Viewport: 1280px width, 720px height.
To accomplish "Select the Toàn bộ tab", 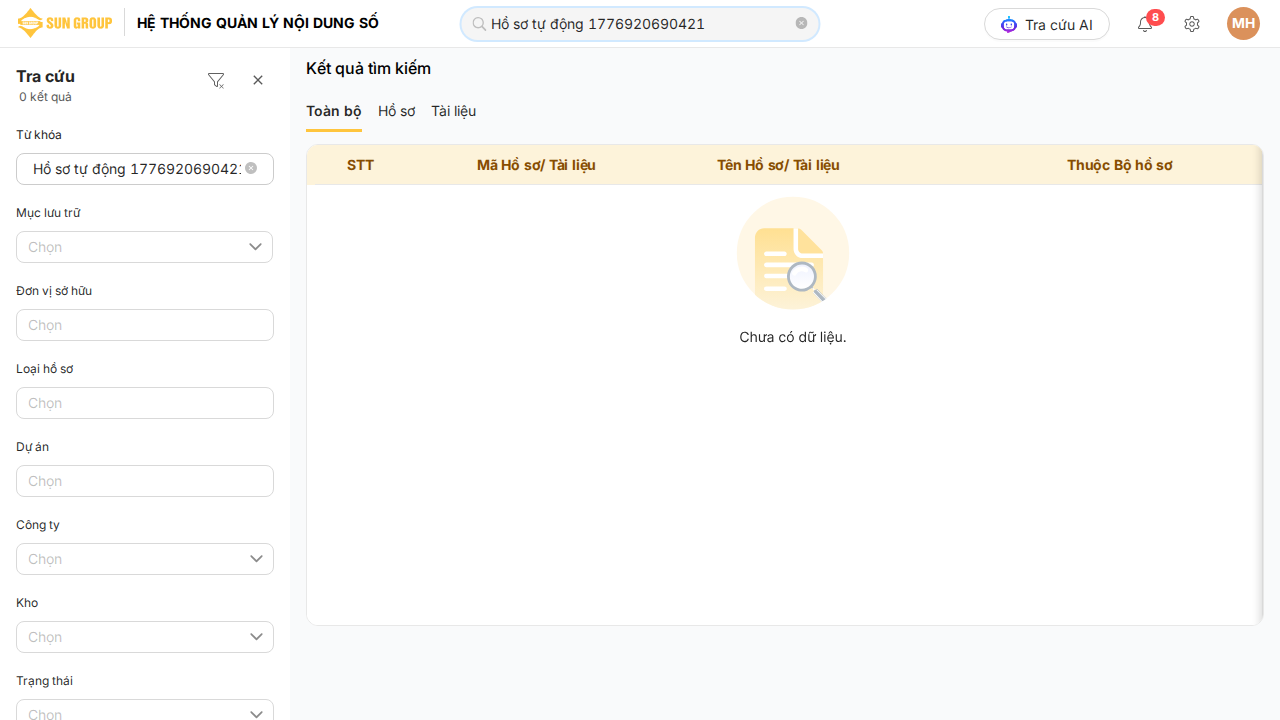I will point(333,111).
